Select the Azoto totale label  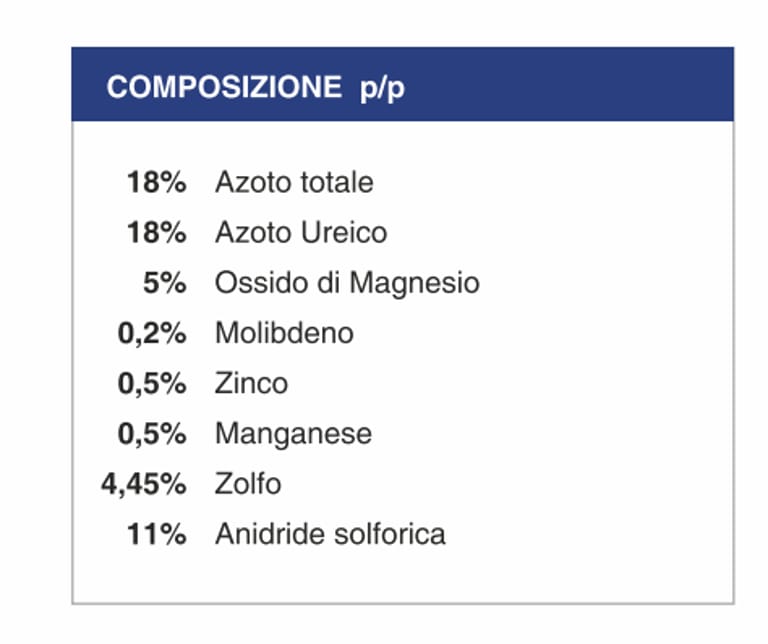pos(294,183)
